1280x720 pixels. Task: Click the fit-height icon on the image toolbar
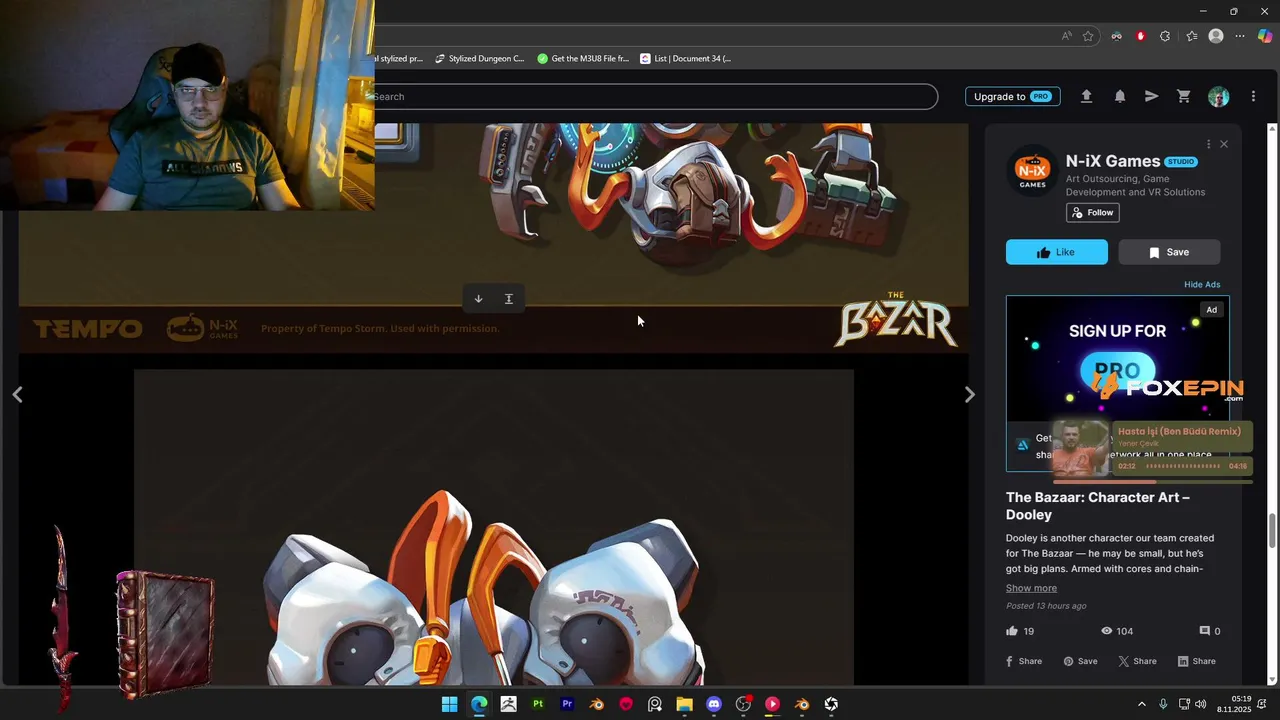[x=508, y=299]
